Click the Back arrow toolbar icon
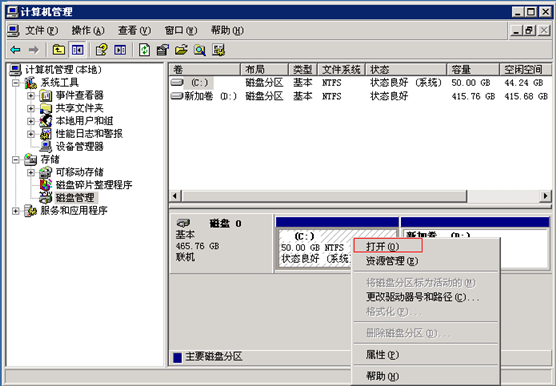Screen dimensions: 556x386 point(15,50)
